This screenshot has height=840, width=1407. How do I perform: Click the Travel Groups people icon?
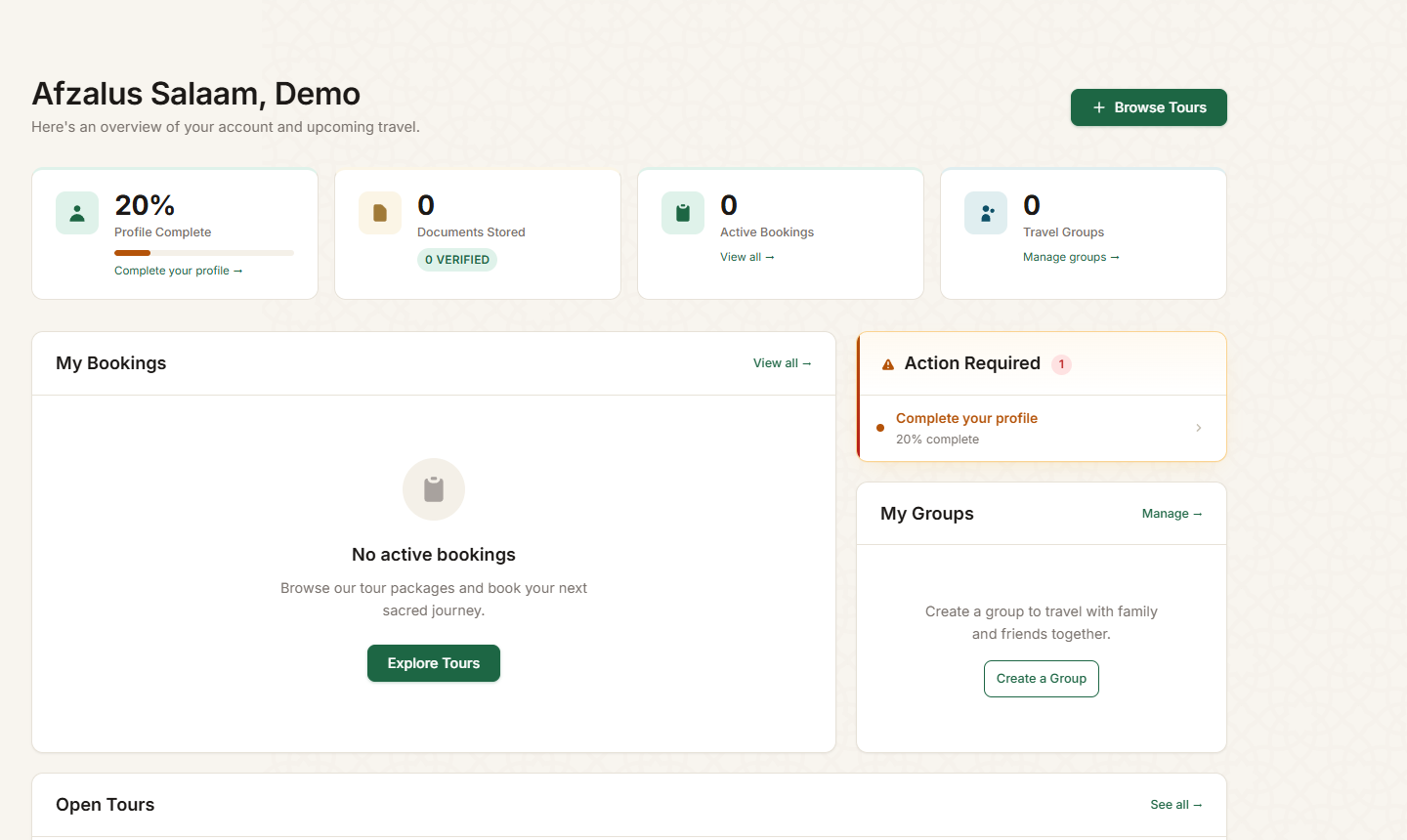click(x=986, y=213)
